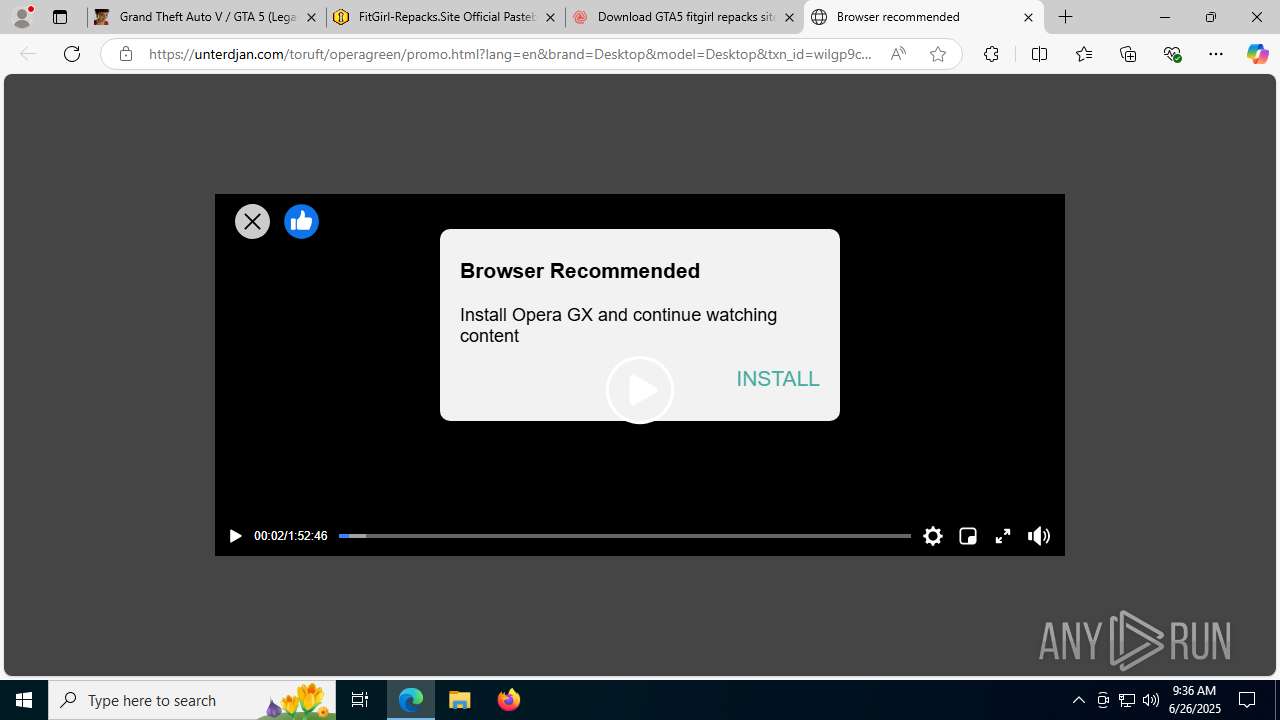1280x720 pixels.
Task: View site information icon in address bar
Action: pyautogui.click(x=125, y=54)
